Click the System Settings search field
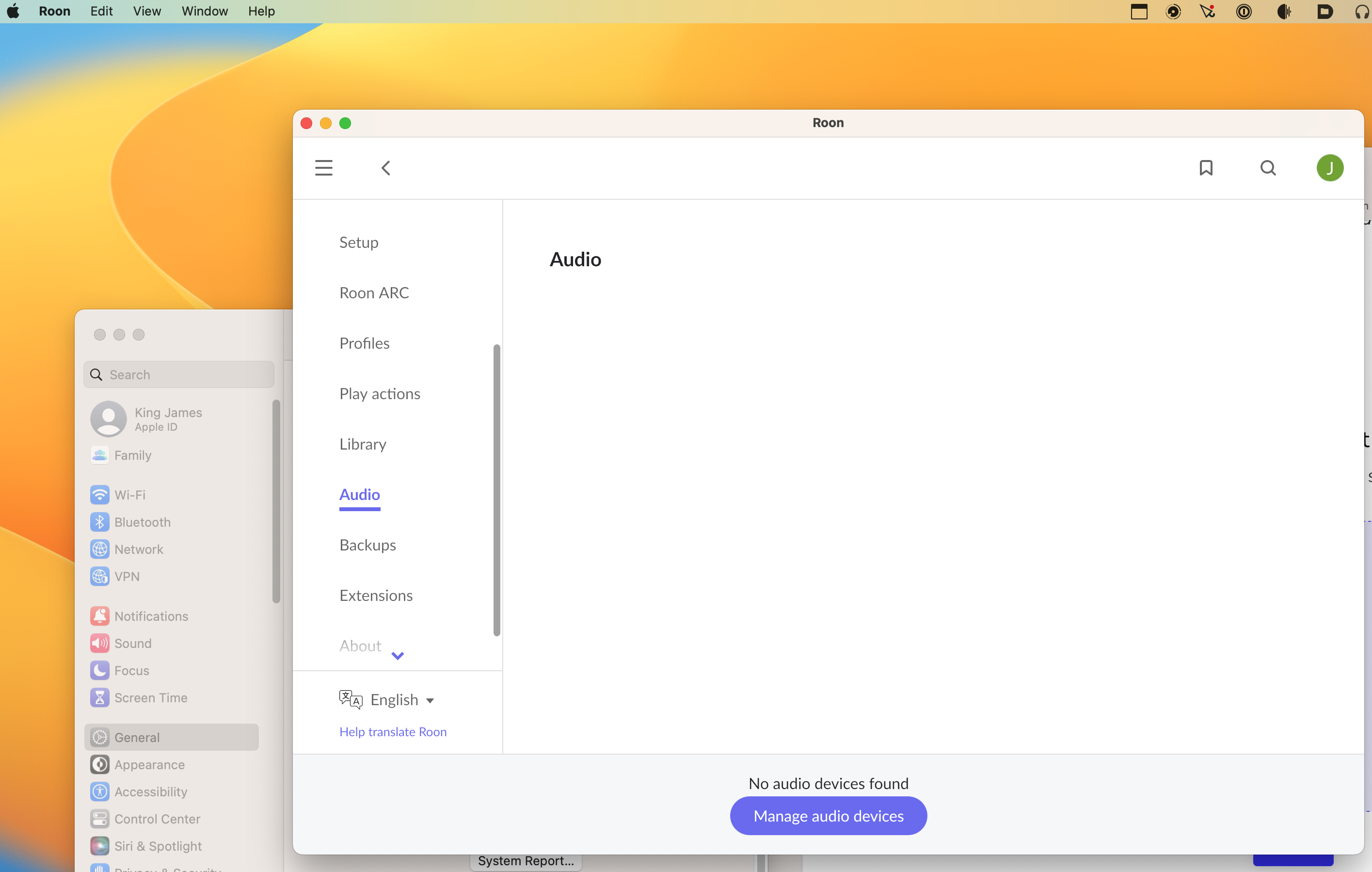The width and height of the screenshot is (1372, 872). (179, 374)
